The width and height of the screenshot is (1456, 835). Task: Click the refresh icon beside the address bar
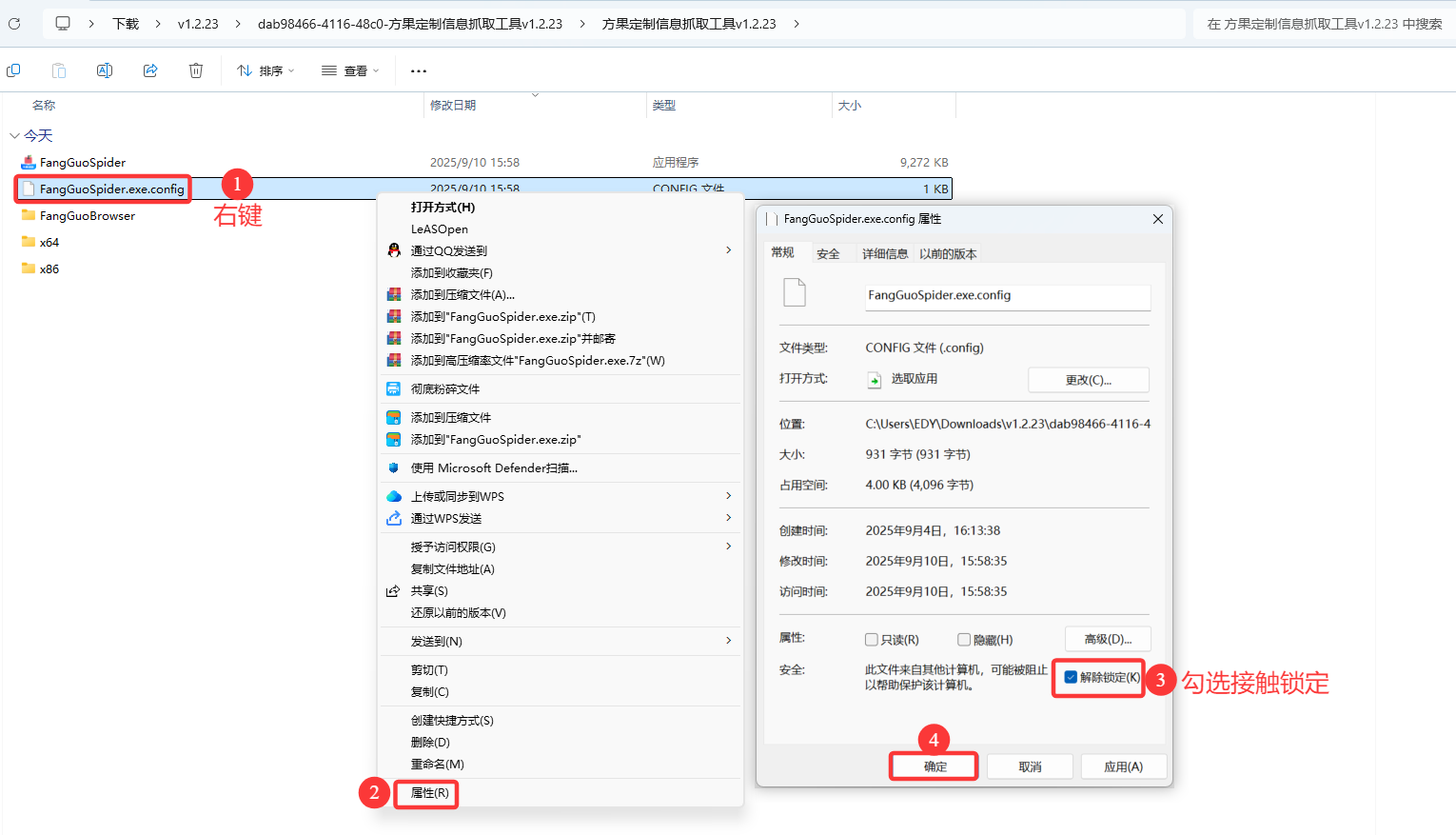pyautogui.click(x=14, y=24)
